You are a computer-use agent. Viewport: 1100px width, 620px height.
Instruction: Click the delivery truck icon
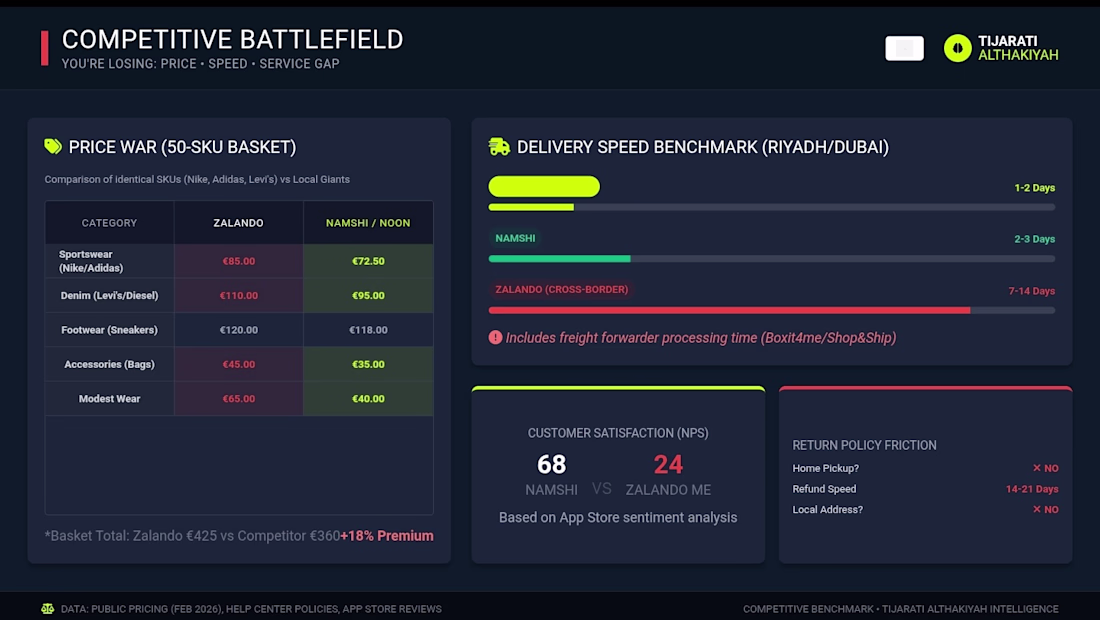click(x=499, y=147)
